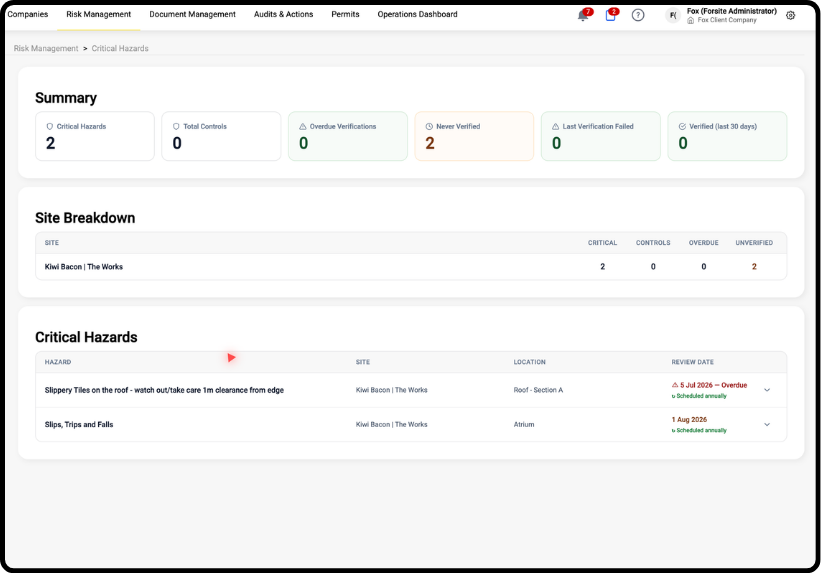
Task: Go to Risk Management breadcrumb link
Action: [46, 48]
